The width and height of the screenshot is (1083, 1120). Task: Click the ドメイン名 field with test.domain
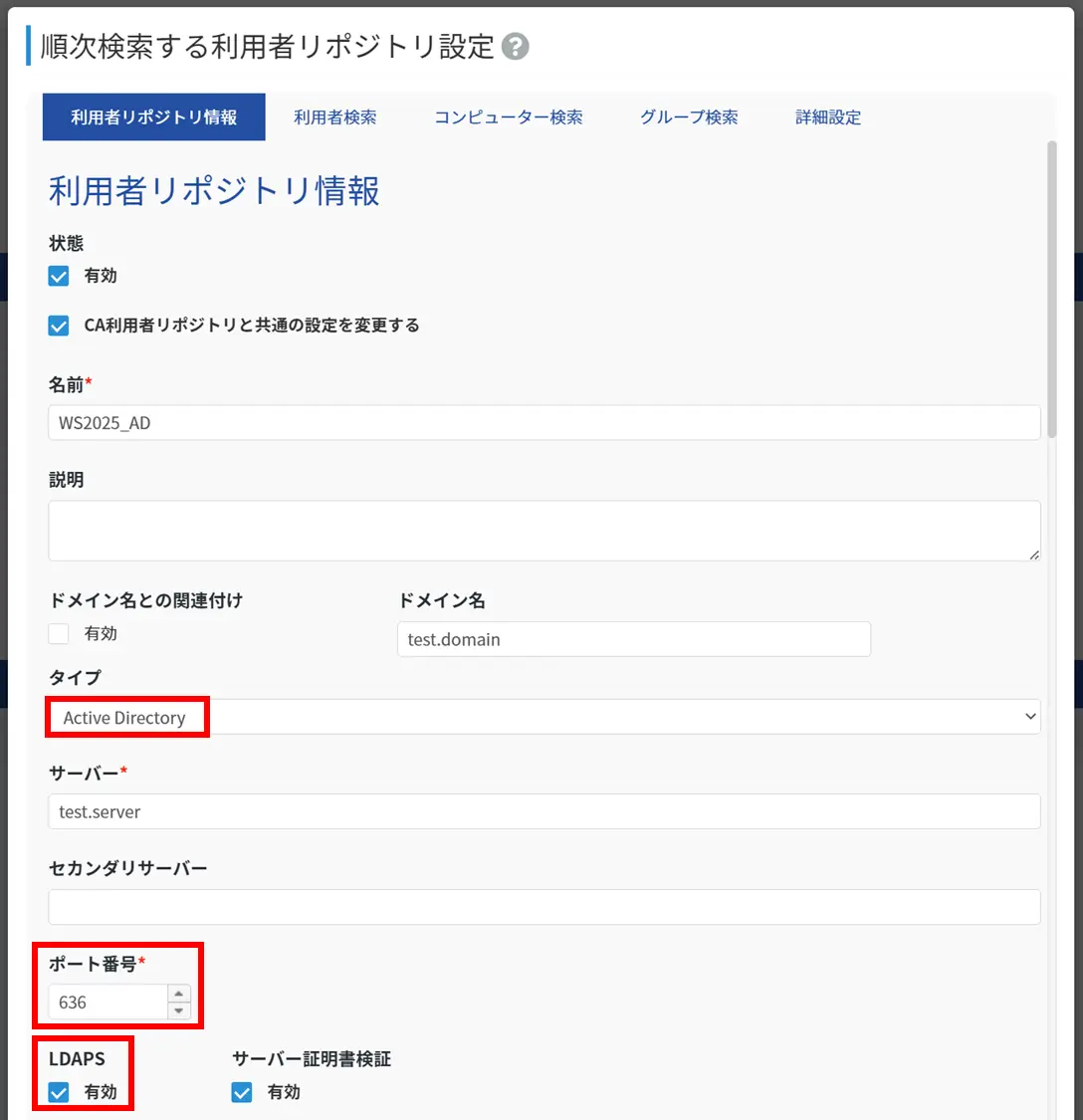click(x=634, y=639)
